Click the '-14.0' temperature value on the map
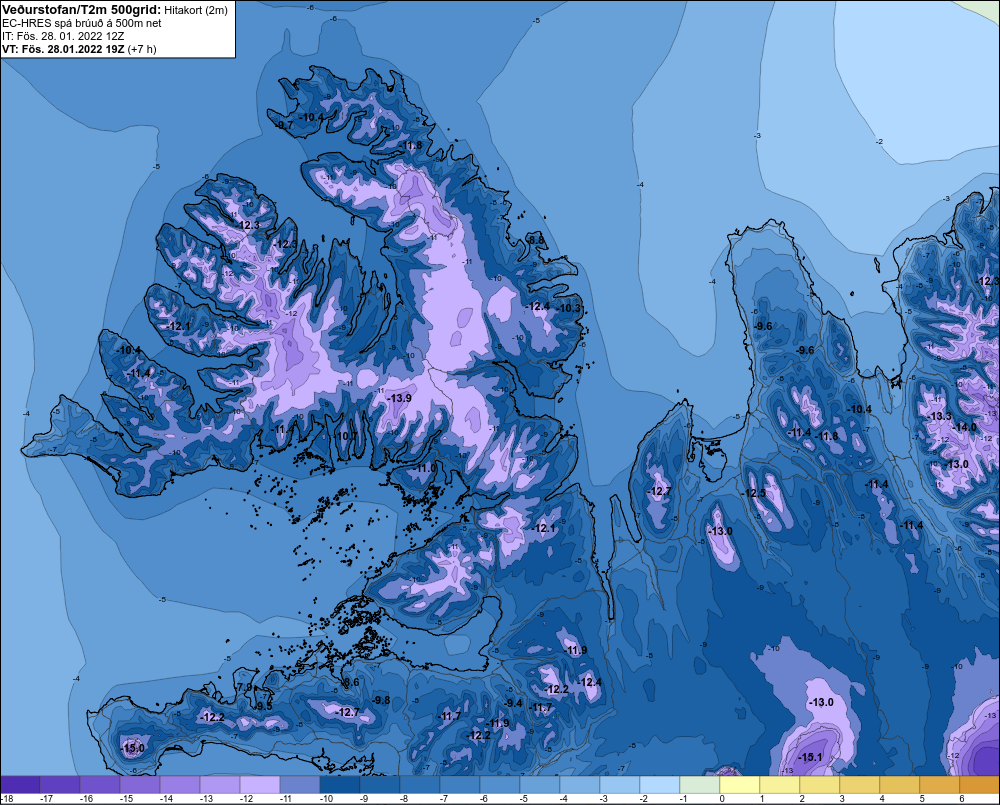The image size is (1000, 805). 964,427
